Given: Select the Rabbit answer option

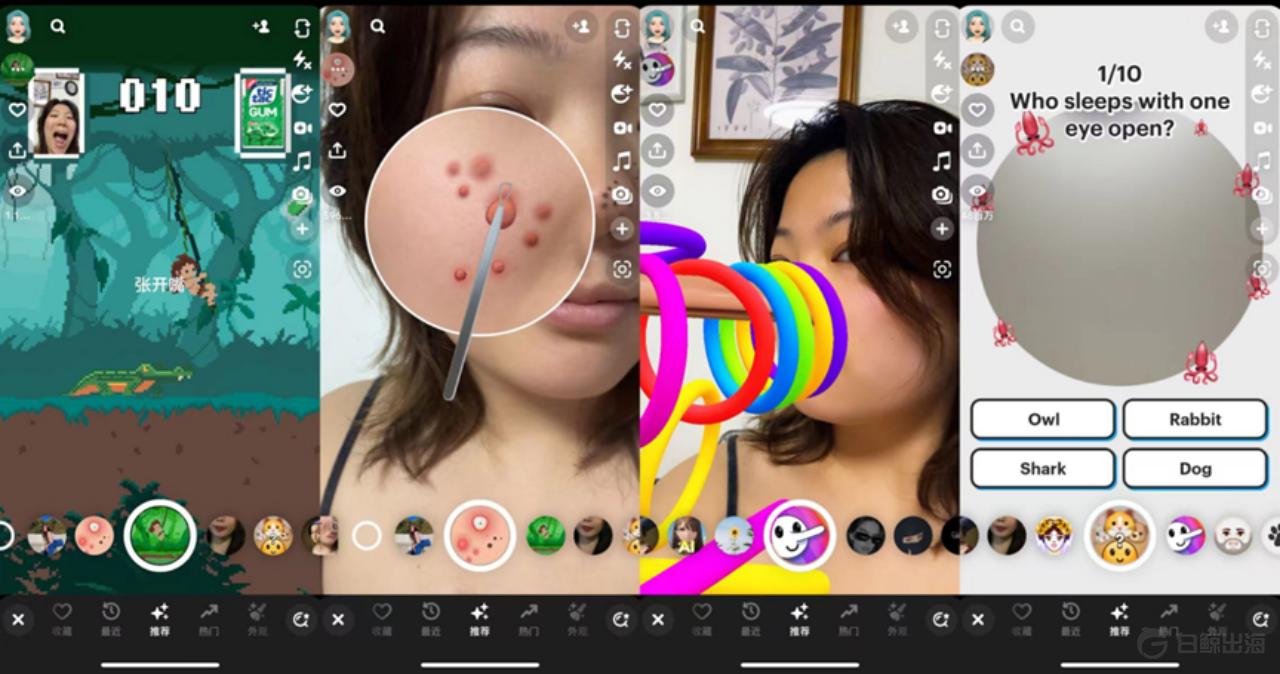Looking at the screenshot, I should (1195, 420).
